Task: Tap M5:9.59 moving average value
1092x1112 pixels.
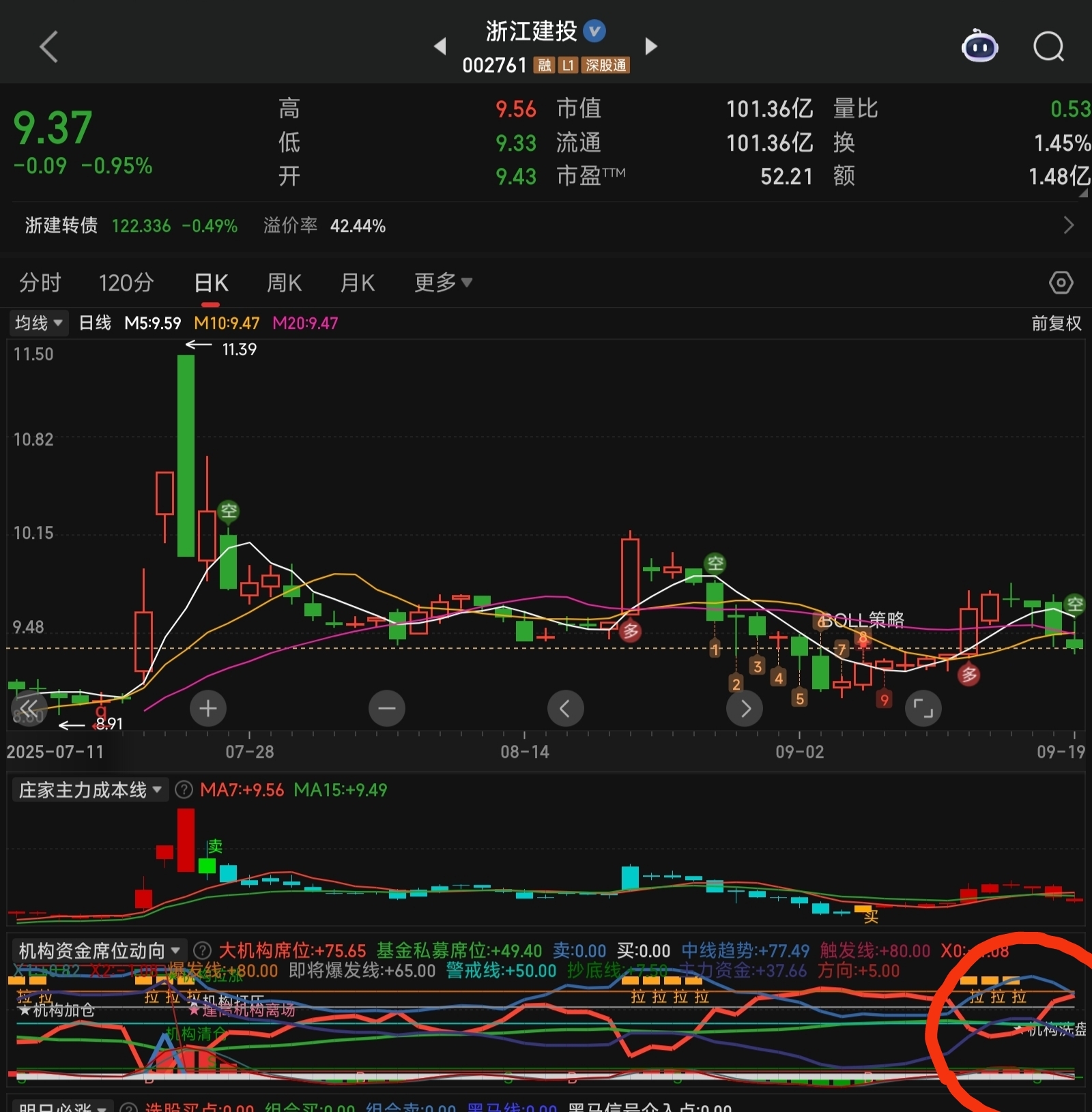Action: 152,323
